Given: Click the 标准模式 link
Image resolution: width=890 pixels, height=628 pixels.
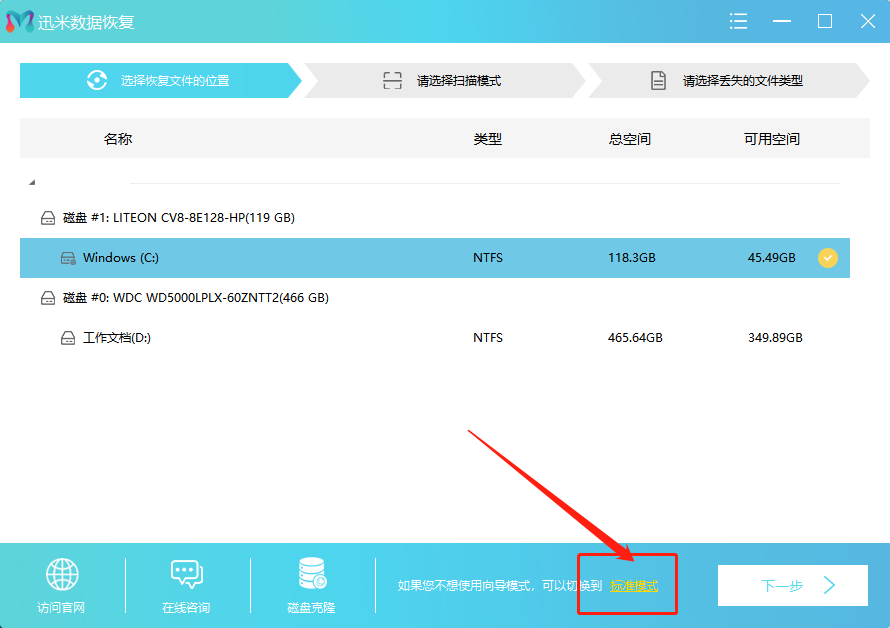Looking at the screenshot, I should [634, 586].
